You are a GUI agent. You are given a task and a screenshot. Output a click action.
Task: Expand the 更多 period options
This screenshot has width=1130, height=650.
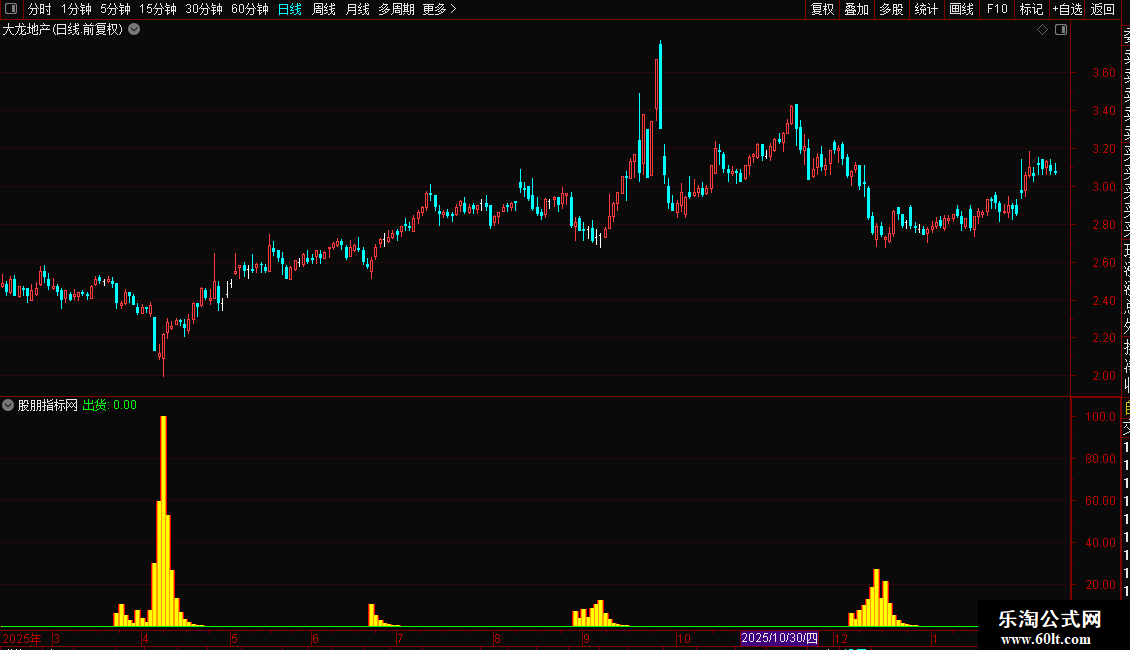click(440, 9)
